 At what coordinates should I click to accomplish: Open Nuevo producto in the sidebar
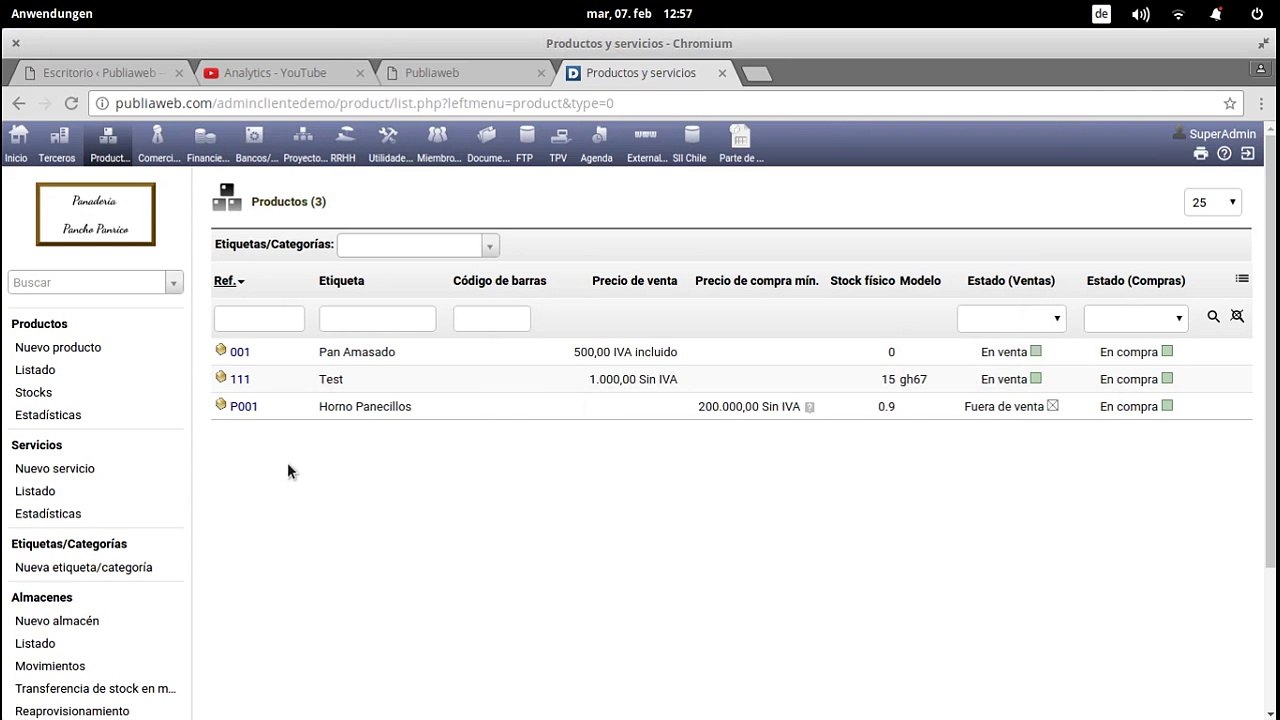coord(58,347)
